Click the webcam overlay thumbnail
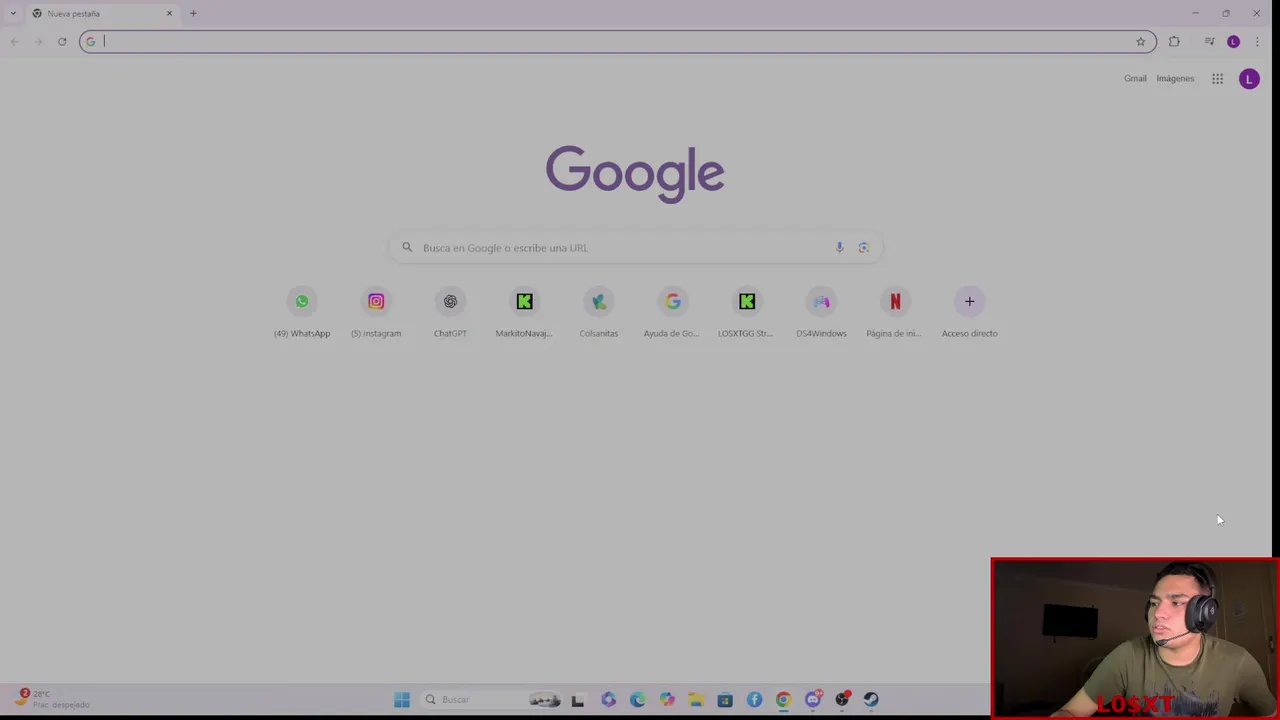The width and height of the screenshot is (1280, 720). [x=1135, y=638]
